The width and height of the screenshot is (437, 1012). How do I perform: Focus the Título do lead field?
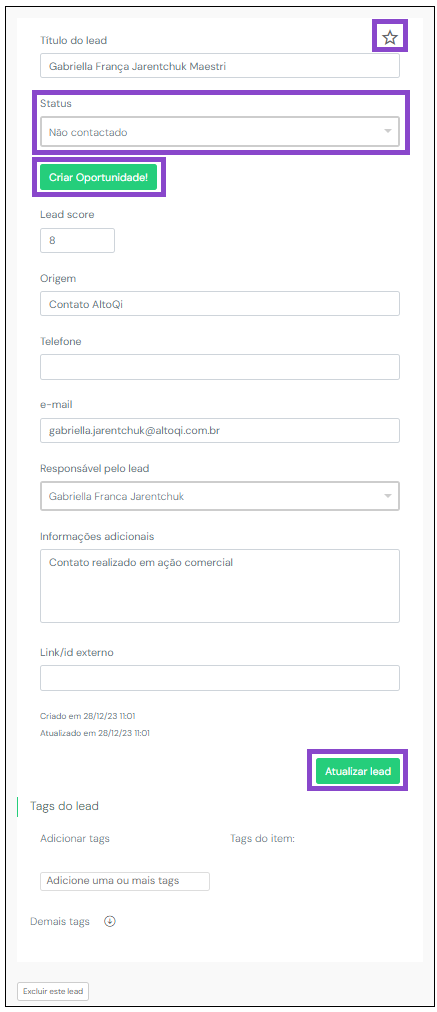pyautogui.click(x=219, y=66)
